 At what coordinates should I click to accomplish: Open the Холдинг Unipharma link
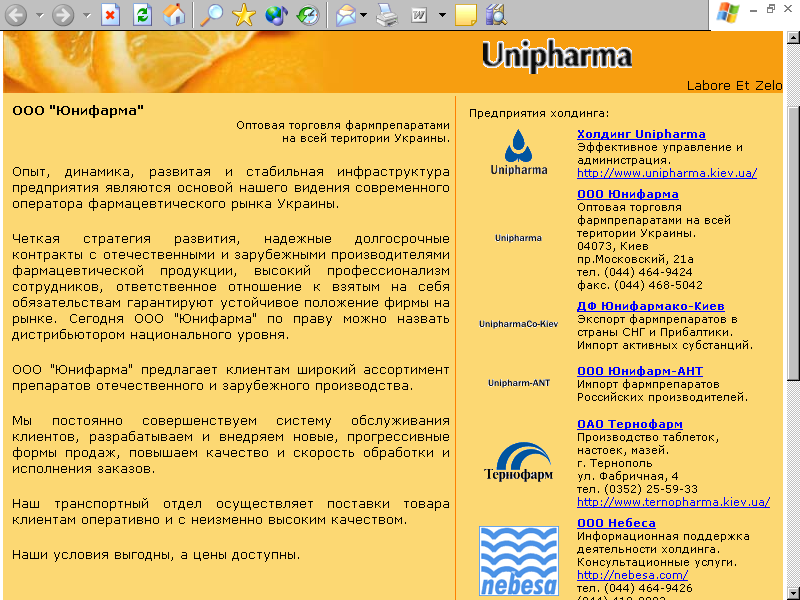click(x=641, y=134)
